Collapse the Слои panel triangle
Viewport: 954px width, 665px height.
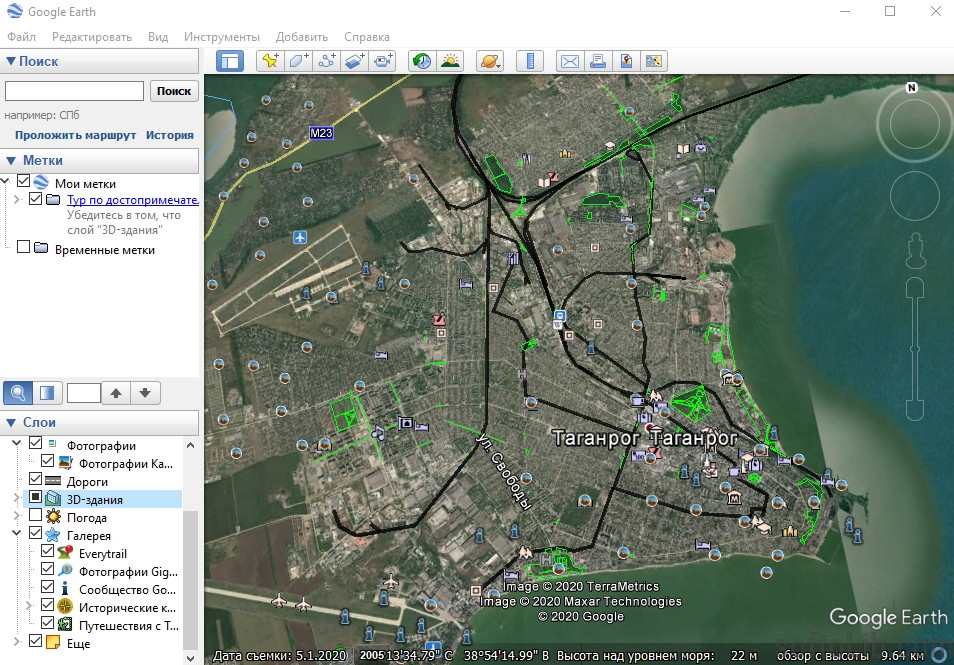click(10, 422)
